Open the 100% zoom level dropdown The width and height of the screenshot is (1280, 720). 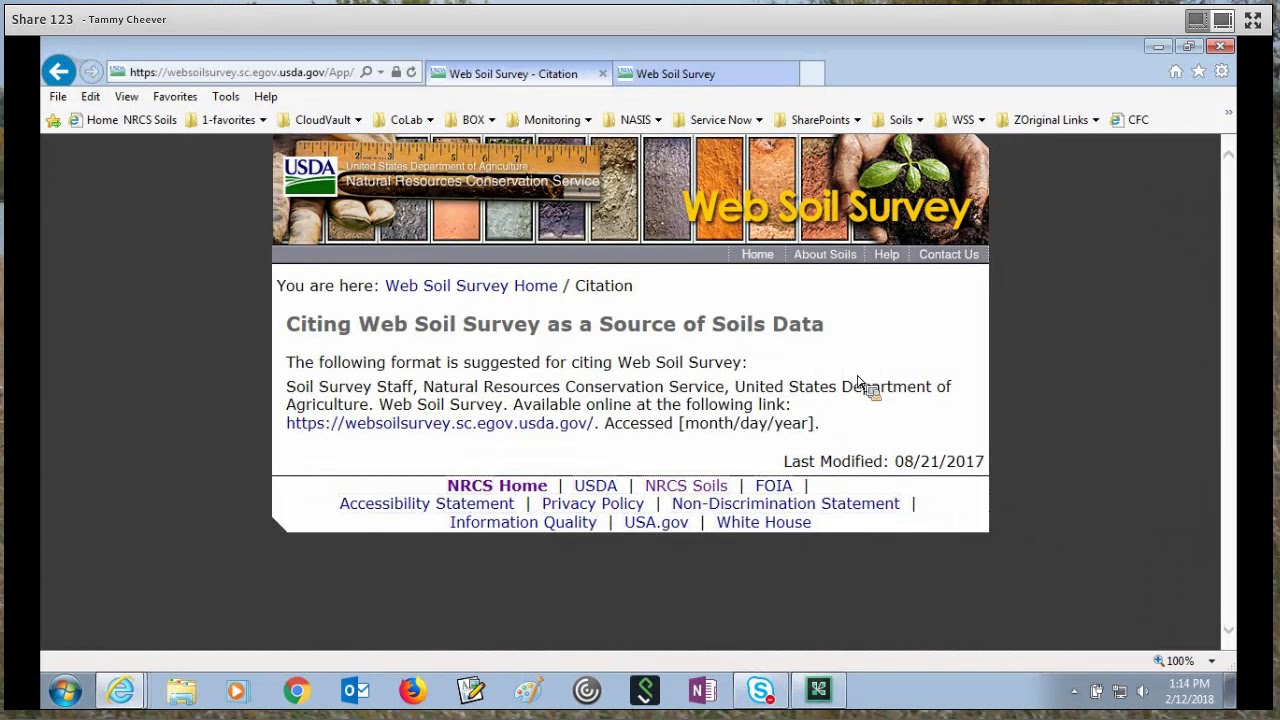(x=1211, y=661)
